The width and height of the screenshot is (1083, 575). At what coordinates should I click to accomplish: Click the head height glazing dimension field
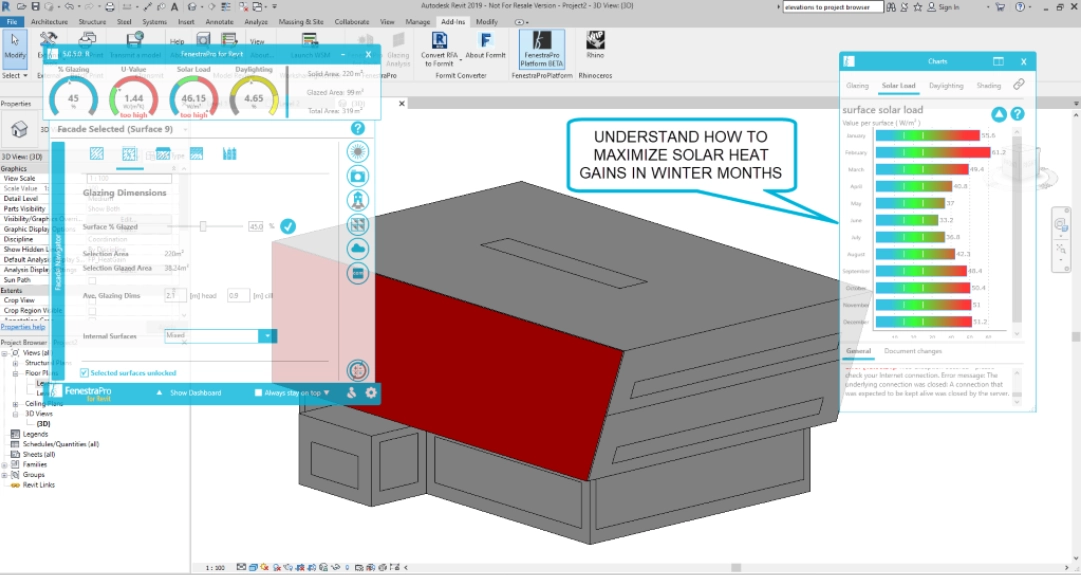tap(175, 295)
